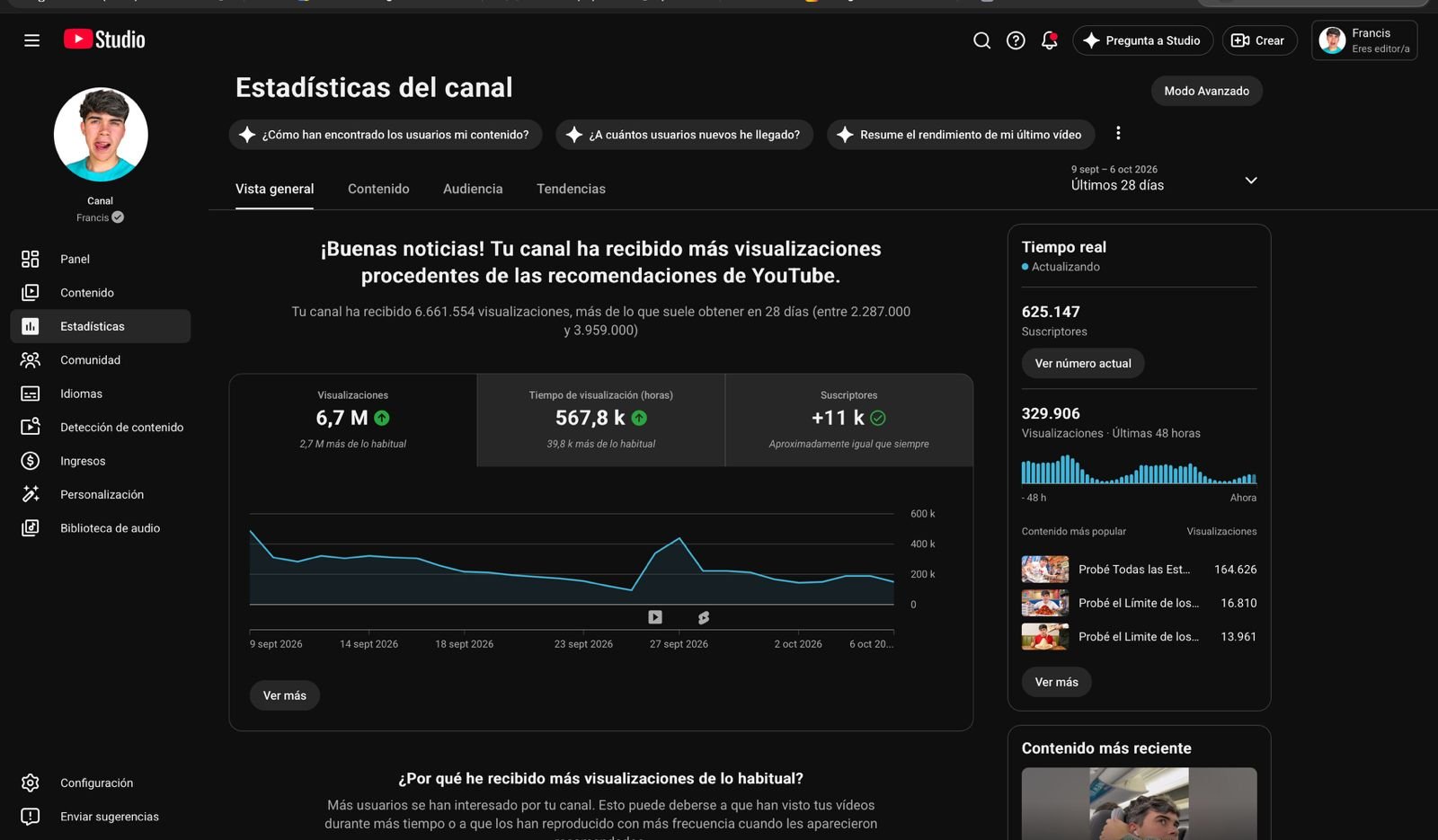Screen dimensions: 1438x840
Task: Switch to the Contenido tab
Action: [x=378, y=189]
